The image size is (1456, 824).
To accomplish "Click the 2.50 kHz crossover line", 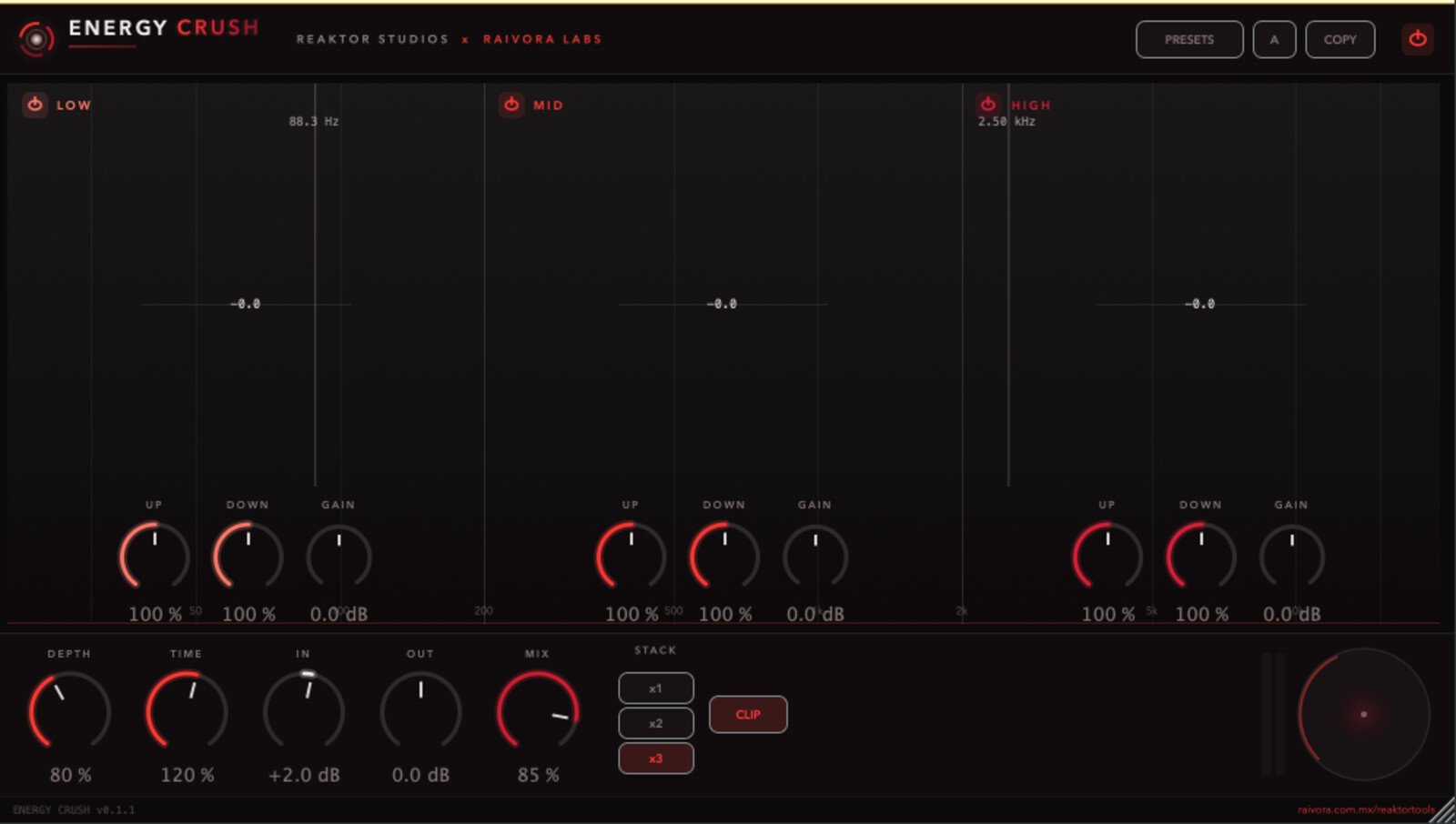I will pyautogui.click(x=1008, y=285).
